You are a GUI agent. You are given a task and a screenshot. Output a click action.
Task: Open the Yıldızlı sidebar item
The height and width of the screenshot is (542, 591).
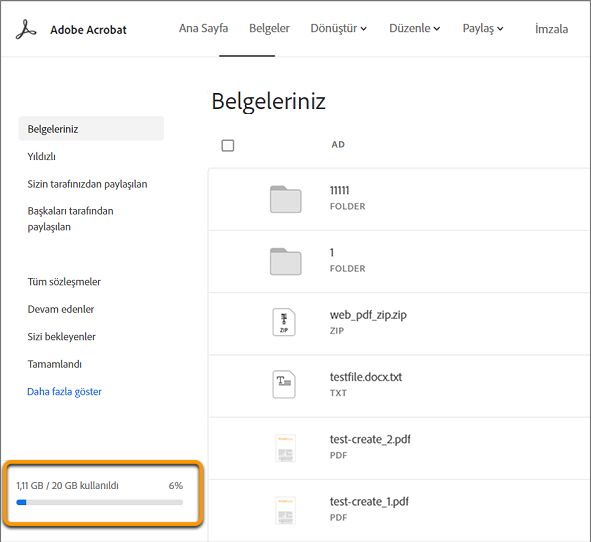41,156
